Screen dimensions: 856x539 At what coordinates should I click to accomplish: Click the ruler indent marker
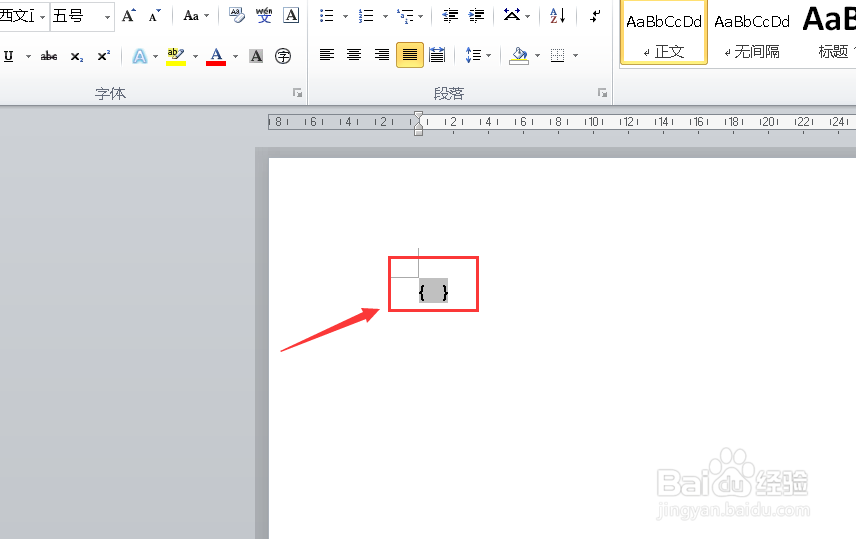pos(418,123)
